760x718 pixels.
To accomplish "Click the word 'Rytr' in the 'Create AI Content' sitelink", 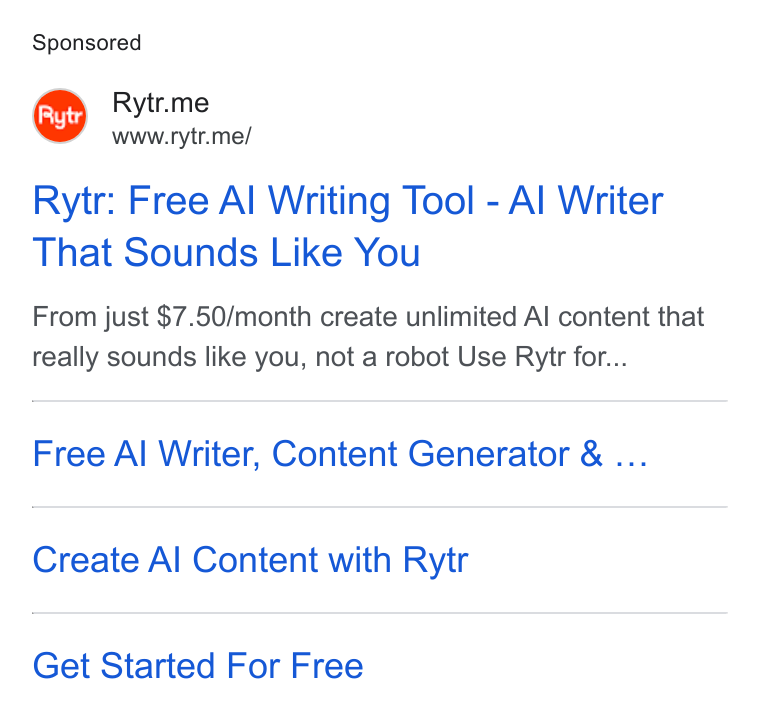I will [x=435, y=561].
